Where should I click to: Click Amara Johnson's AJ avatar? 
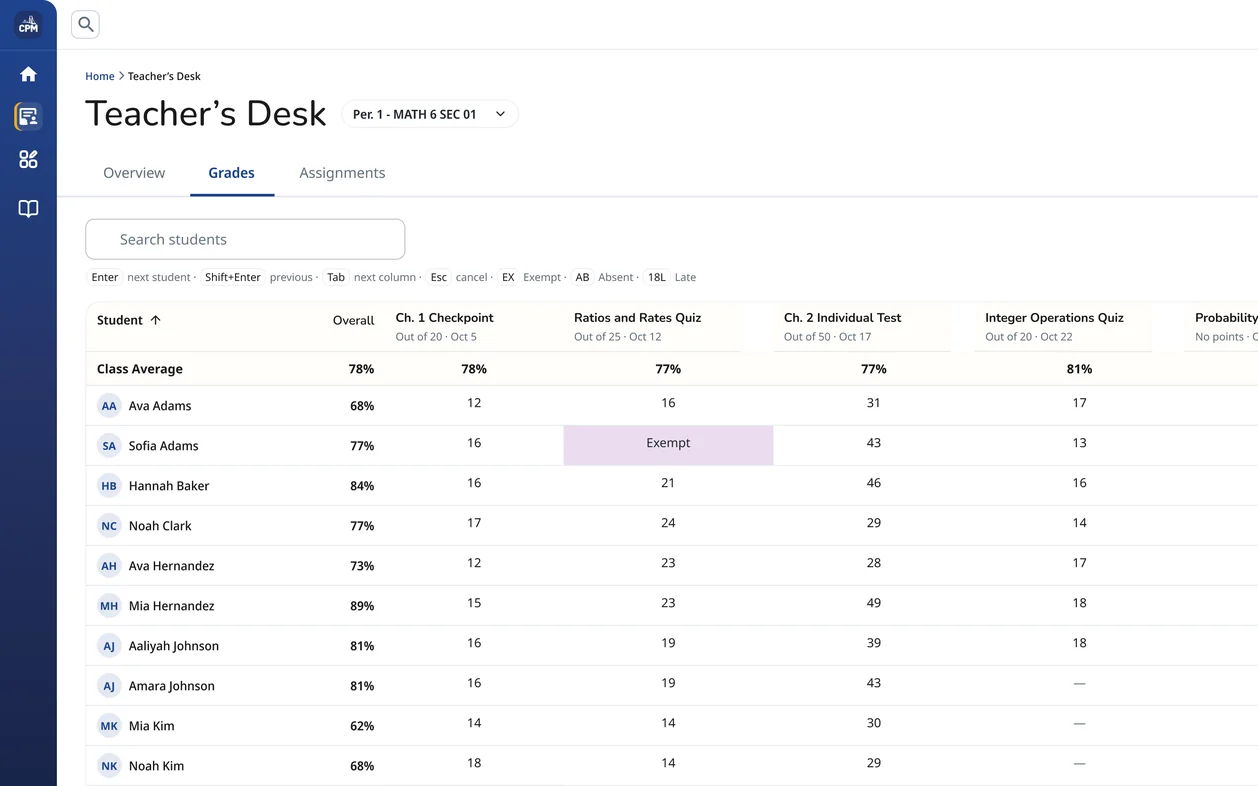pyautogui.click(x=109, y=686)
